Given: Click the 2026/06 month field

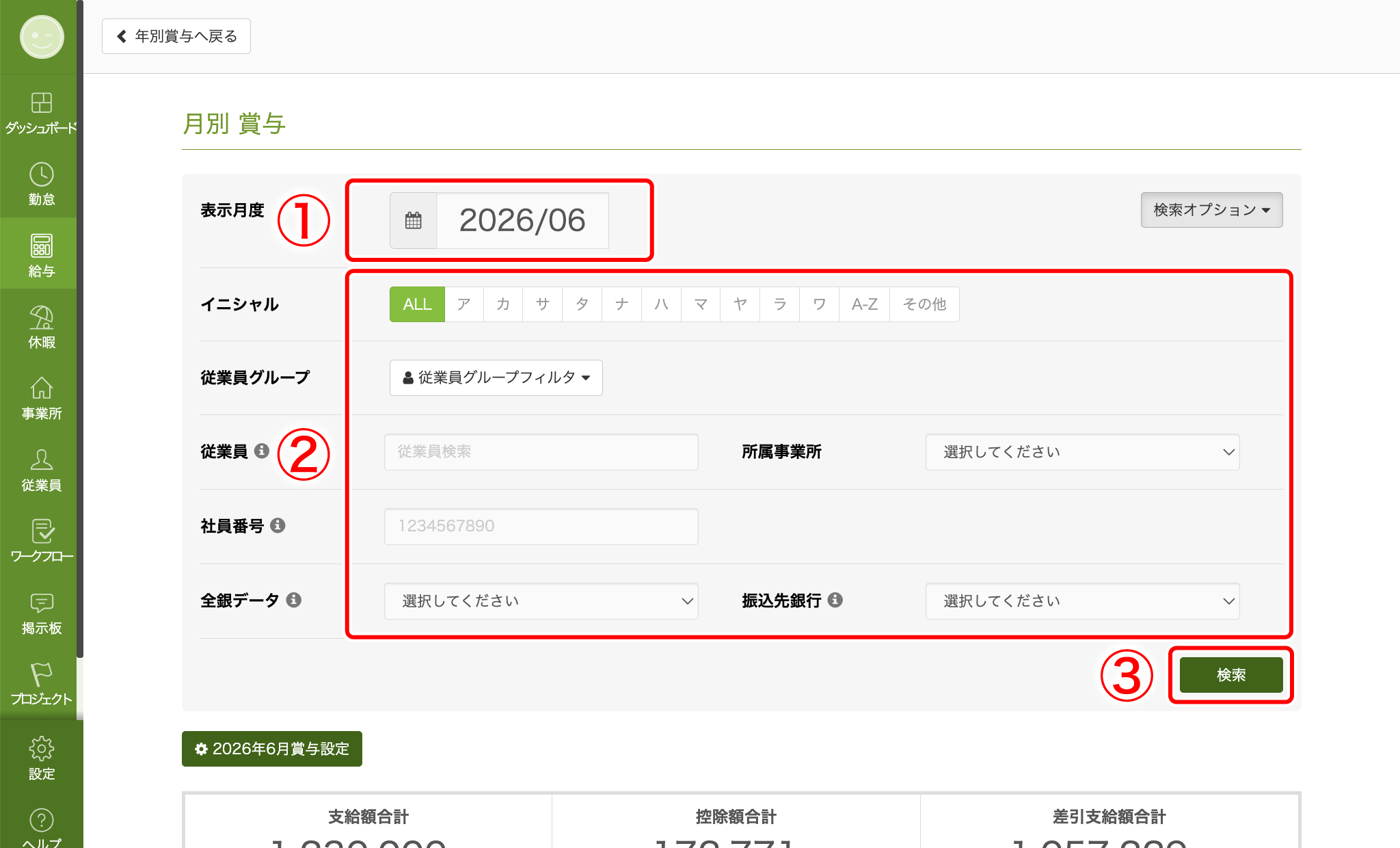Looking at the screenshot, I should pos(523,220).
